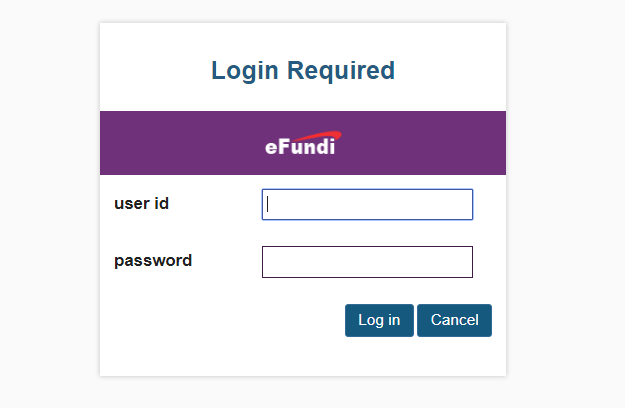Image resolution: width=625 pixels, height=408 pixels.
Task: Focus the password input field
Action: 367,262
